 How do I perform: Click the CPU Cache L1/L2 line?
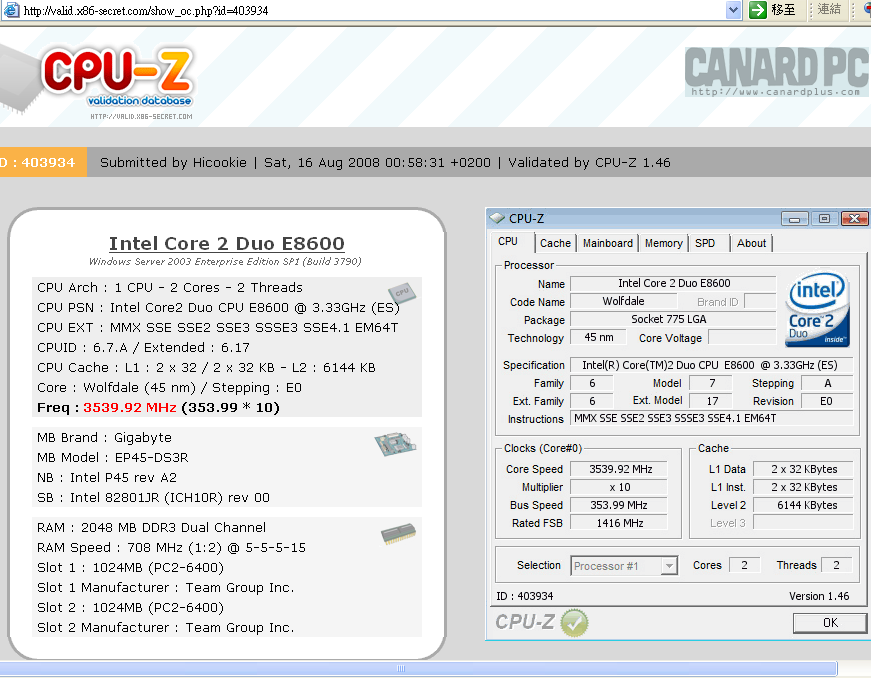pyautogui.click(x=207, y=368)
